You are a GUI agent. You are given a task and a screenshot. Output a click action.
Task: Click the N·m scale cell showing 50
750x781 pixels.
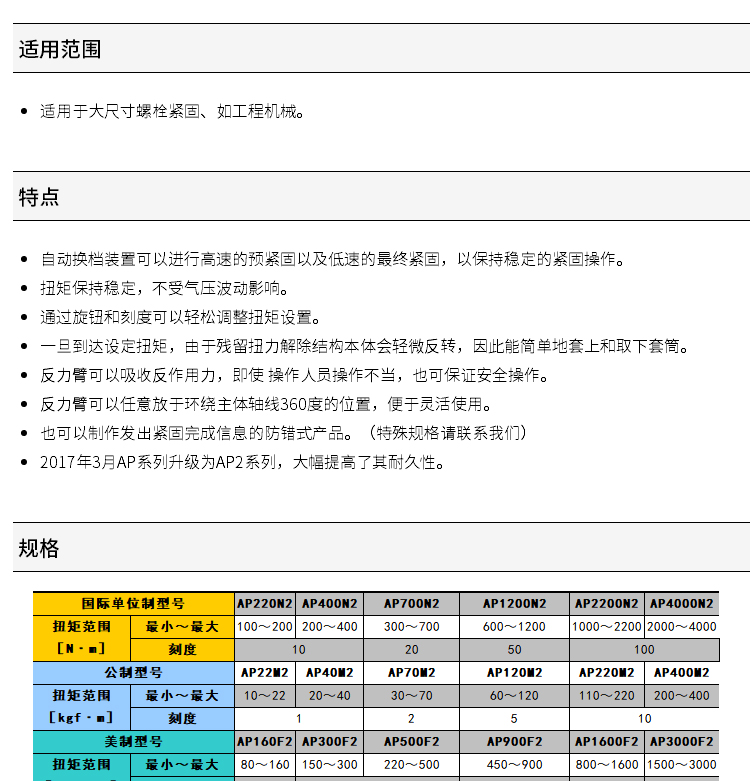(x=514, y=650)
